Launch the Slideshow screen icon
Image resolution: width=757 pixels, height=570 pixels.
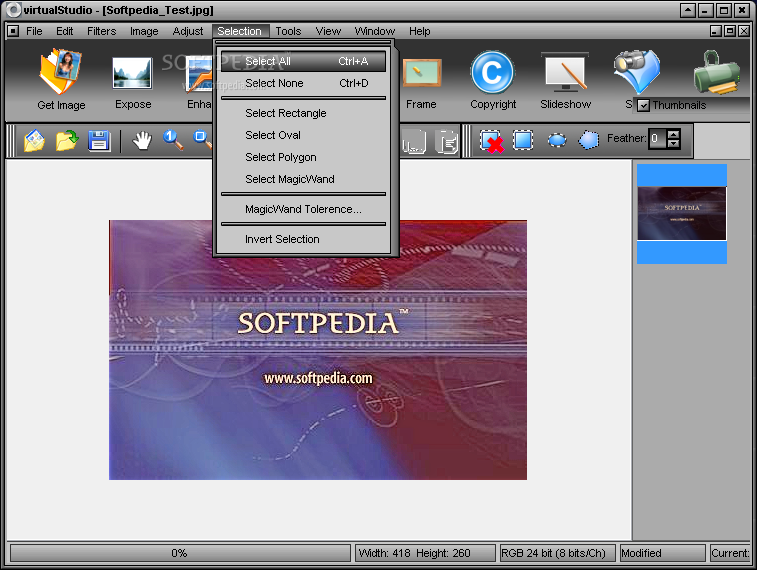[x=565, y=72]
